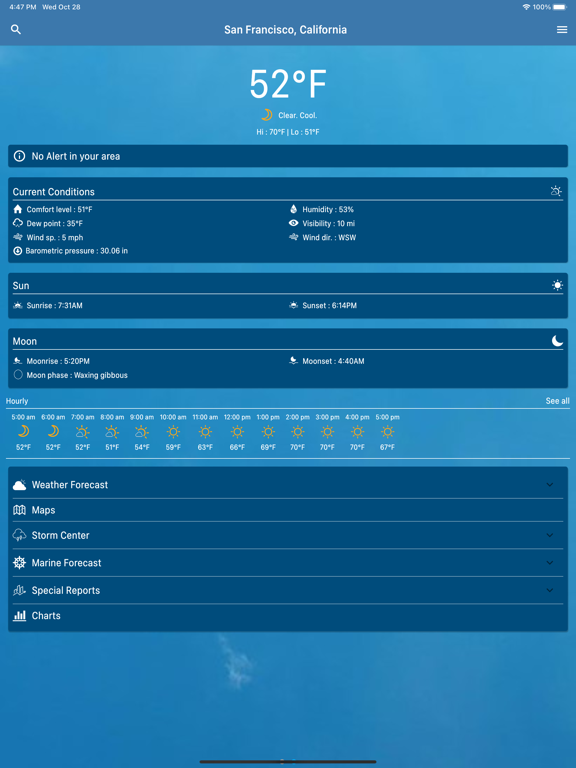Tap the iPad home indicator bar

pos(288,762)
